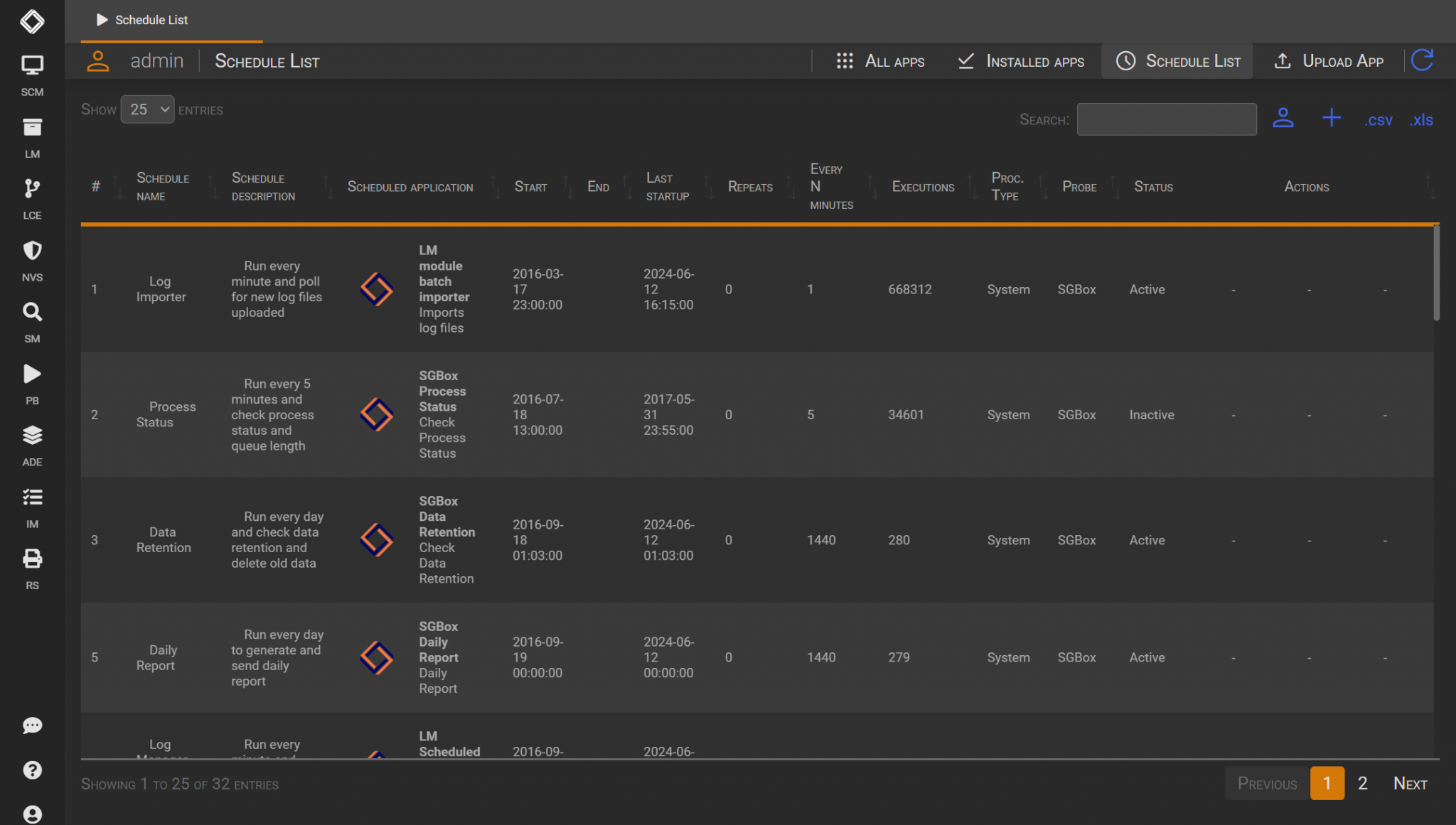Open the LCE sidebar module
The height and width of the screenshot is (825, 1456).
pyautogui.click(x=32, y=190)
